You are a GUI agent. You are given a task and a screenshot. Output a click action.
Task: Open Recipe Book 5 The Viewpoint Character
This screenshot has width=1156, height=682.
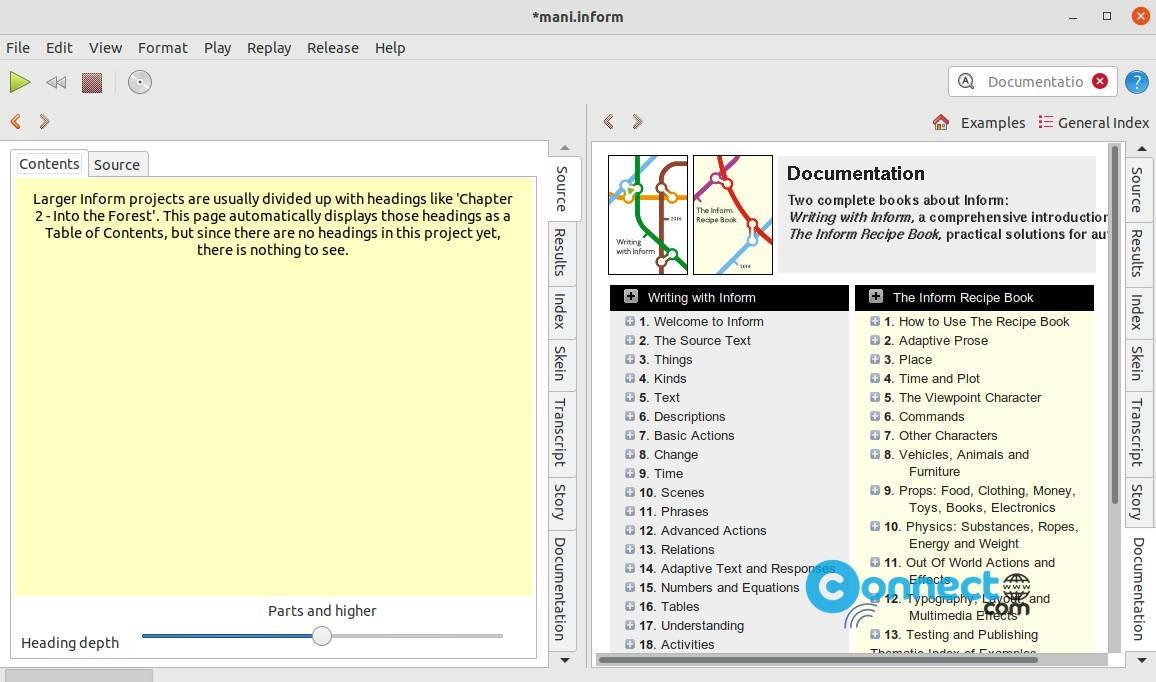pyautogui.click(x=969, y=398)
